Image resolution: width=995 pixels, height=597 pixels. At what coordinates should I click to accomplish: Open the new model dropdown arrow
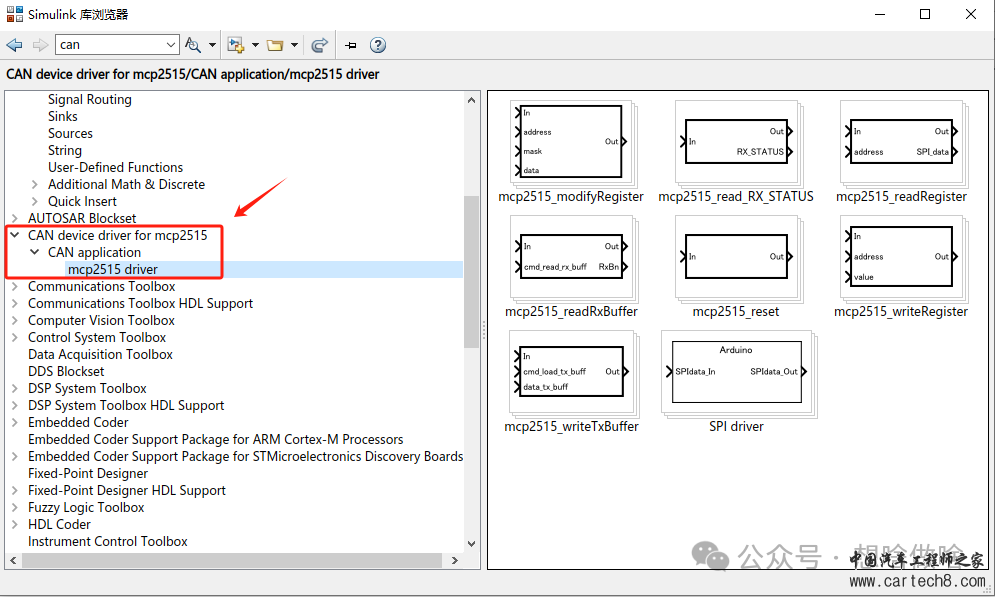(x=255, y=45)
